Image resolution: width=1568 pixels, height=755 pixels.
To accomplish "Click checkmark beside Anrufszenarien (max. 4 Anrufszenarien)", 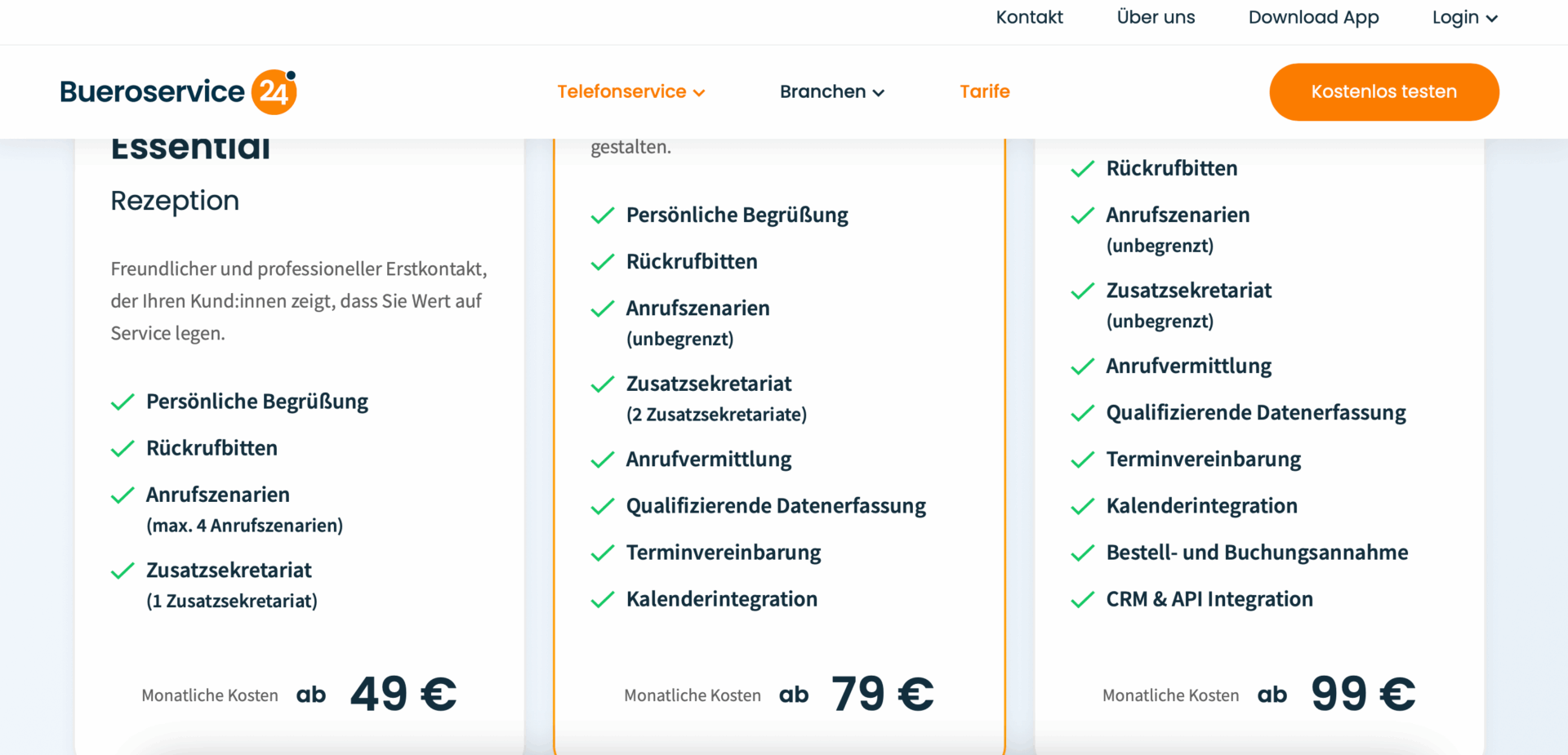I will (x=122, y=495).
